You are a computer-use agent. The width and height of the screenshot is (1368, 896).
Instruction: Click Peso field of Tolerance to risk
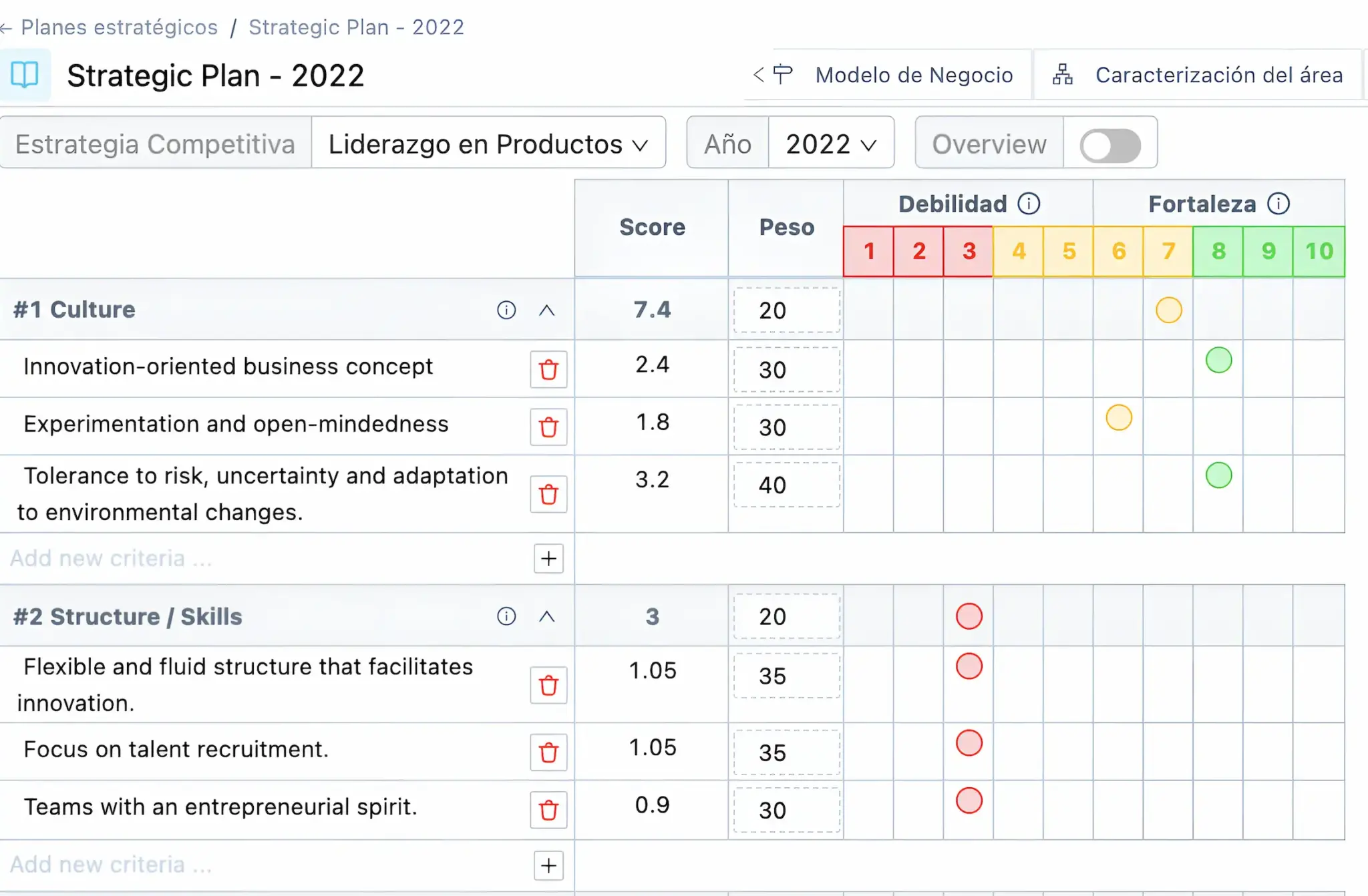[x=786, y=485]
